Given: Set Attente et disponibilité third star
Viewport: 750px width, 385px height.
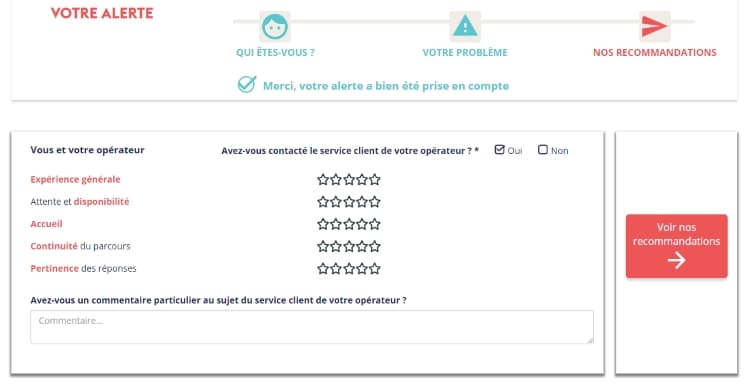Looking at the screenshot, I should [349, 202].
